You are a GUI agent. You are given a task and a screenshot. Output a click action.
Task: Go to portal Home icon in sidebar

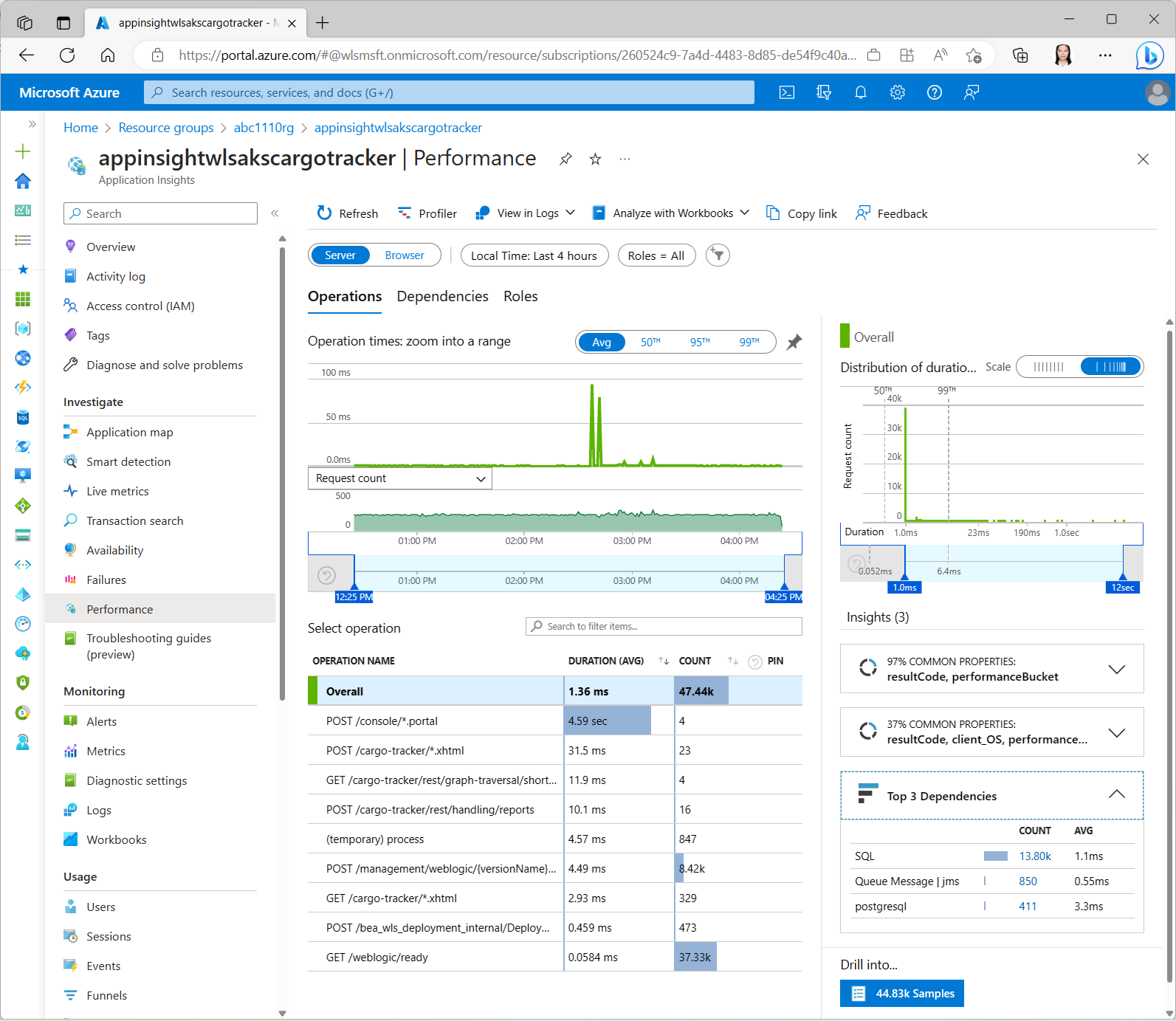(23, 181)
